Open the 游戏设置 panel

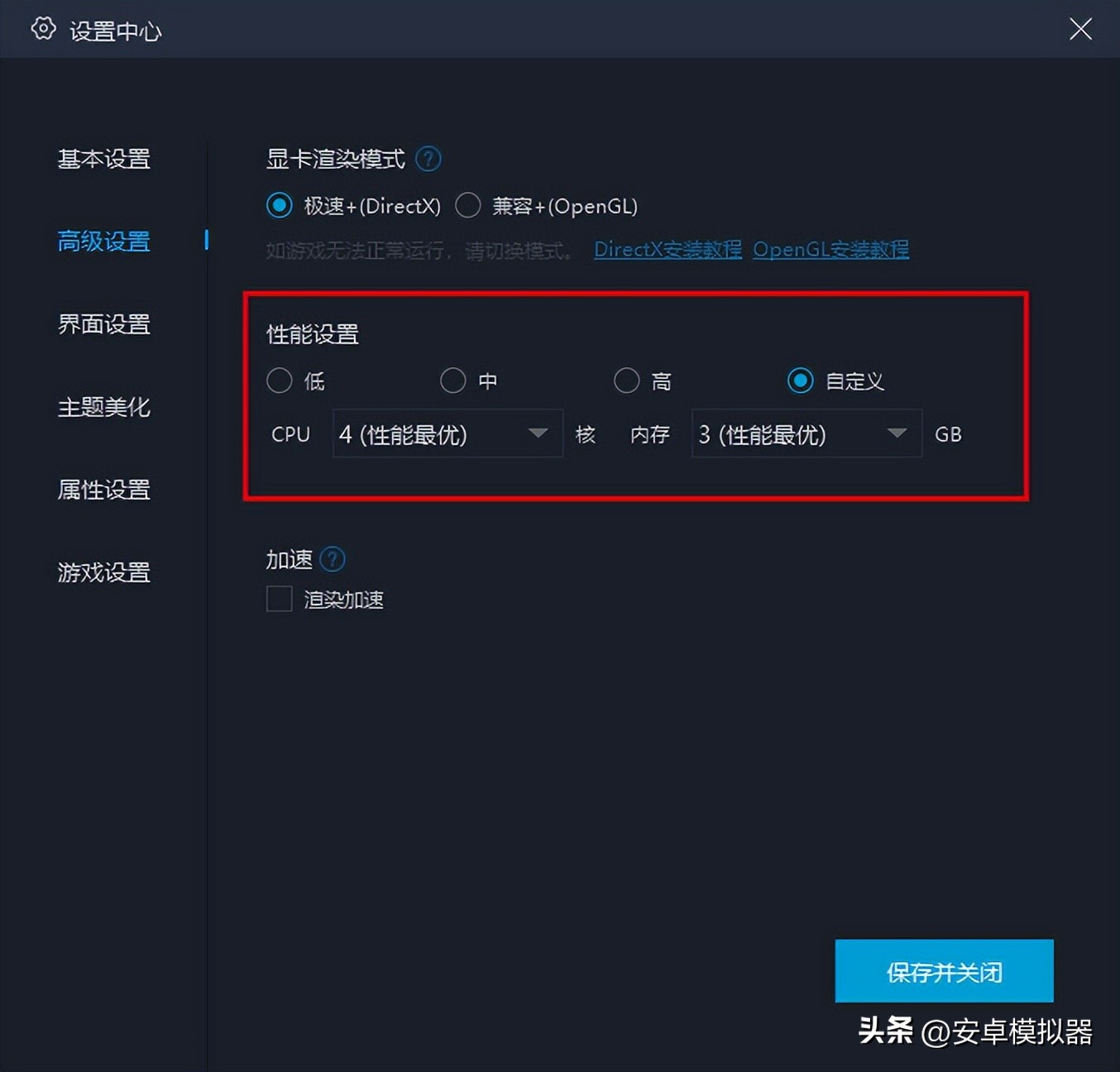click(x=103, y=572)
